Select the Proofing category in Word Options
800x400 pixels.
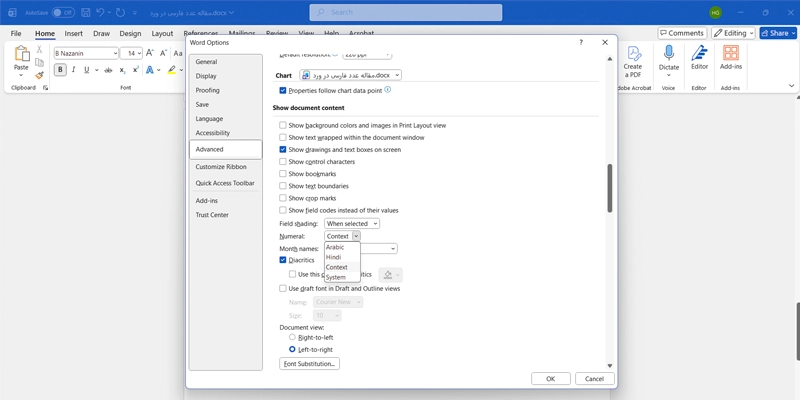(x=208, y=90)
